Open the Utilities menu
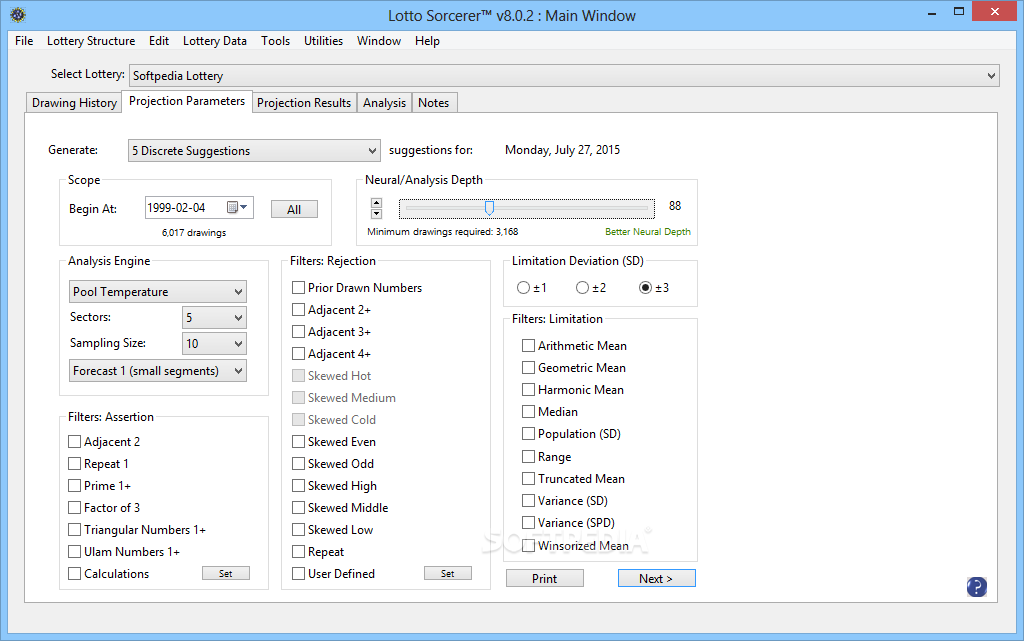This screenshot has height=641, width=1024. tap(323, 40)
